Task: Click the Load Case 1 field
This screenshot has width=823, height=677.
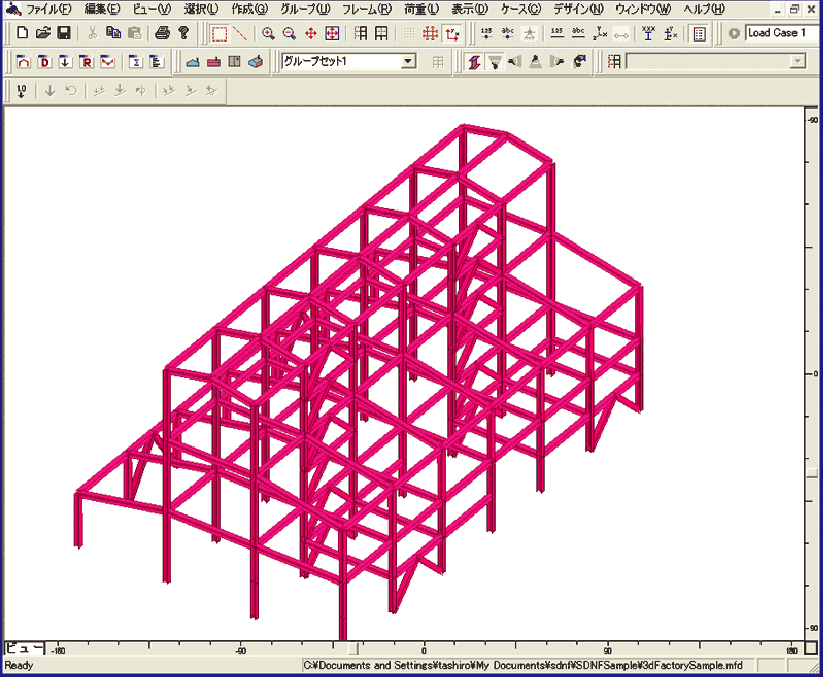Action: coord(784,33)
